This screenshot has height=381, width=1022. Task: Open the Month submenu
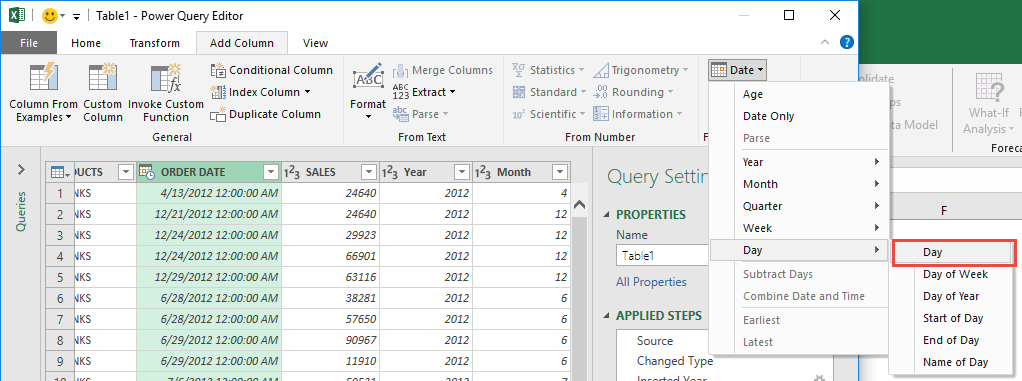pyautogui.click(x=798, y=184)
